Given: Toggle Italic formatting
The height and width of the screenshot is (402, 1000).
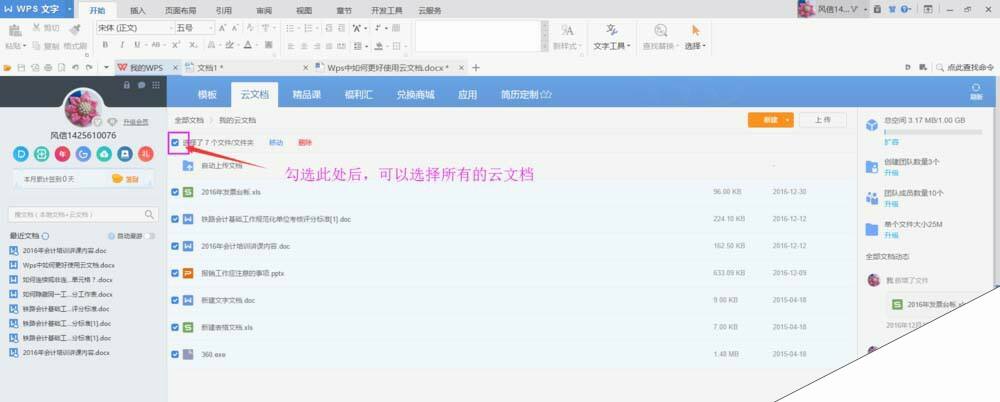Looking at the screenshot, I should click(122, 45).
